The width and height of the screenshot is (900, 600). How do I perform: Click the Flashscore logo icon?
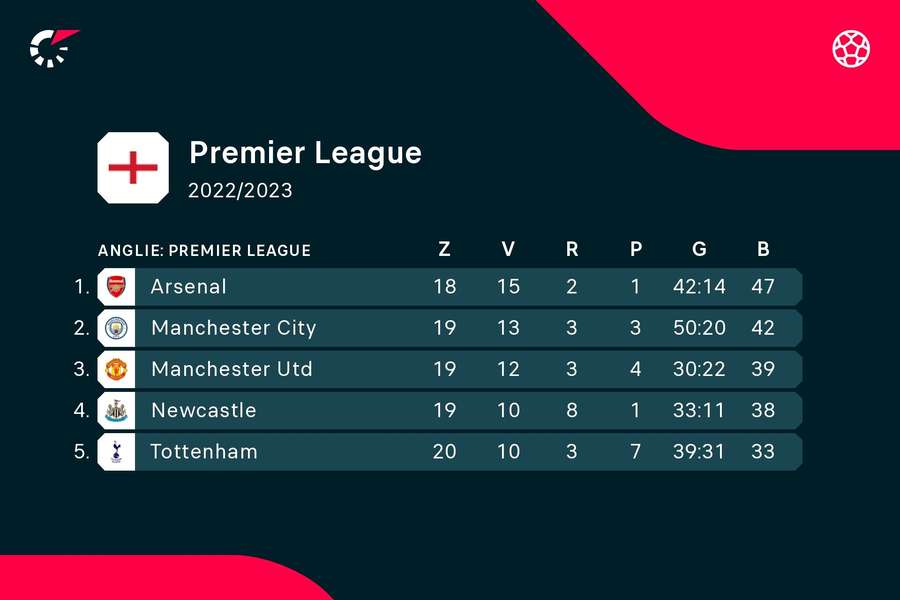(x=53, y=47)
